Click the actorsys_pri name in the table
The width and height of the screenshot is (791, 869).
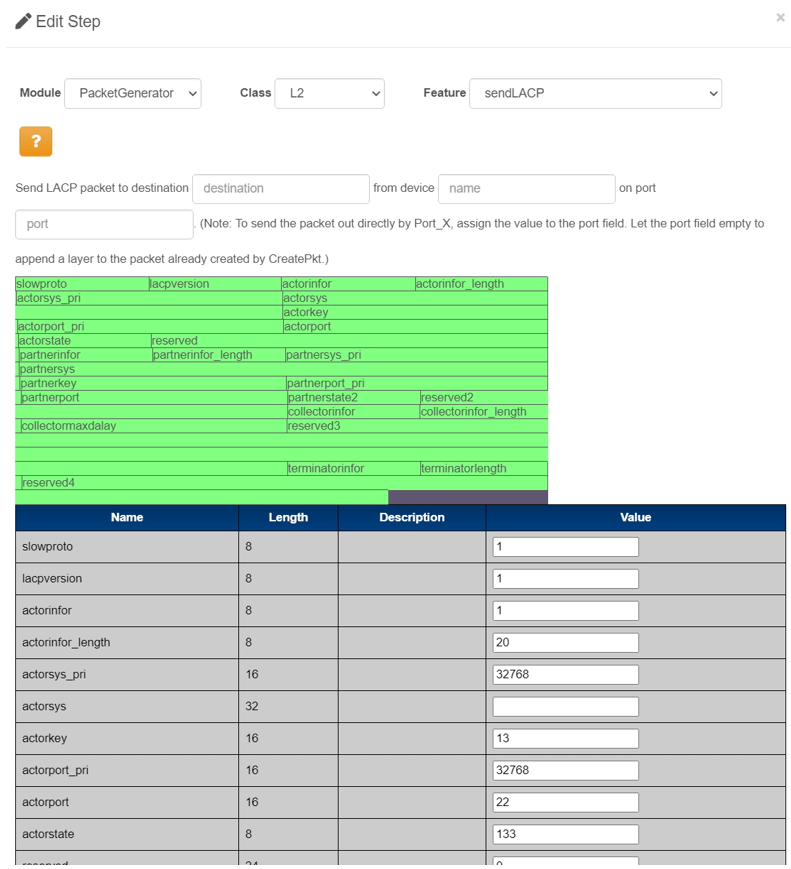tap(54, 674)
